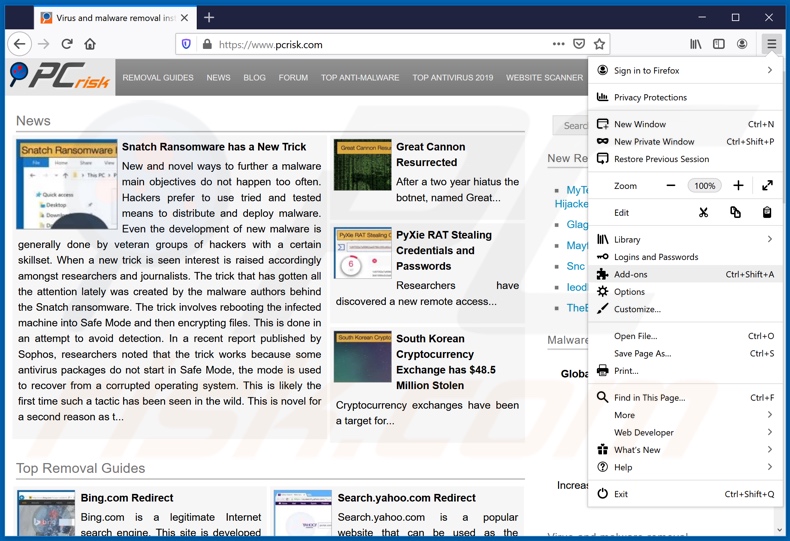Open Add-ons from the menu
Screen dimensions: 790x541
point(631,274)
